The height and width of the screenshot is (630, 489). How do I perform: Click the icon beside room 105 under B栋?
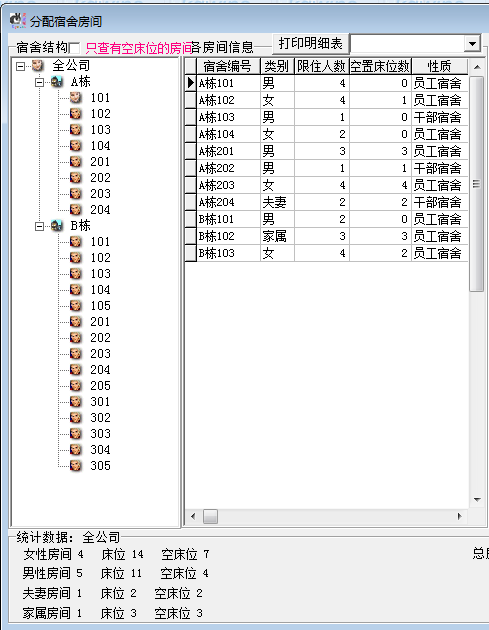pos(76,305)
